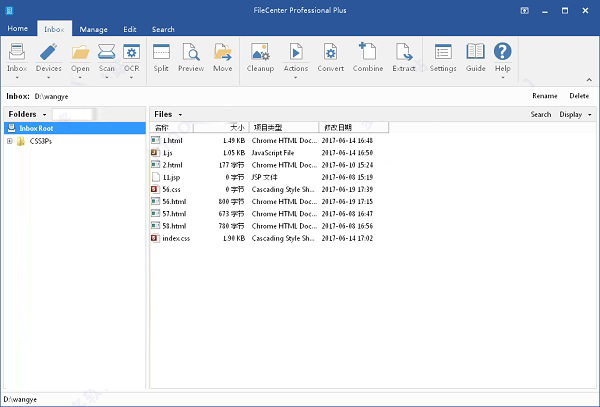The width and height of the screenshot is (600, 407).
Task: Click the 1.html file icon
Action: 155,140
